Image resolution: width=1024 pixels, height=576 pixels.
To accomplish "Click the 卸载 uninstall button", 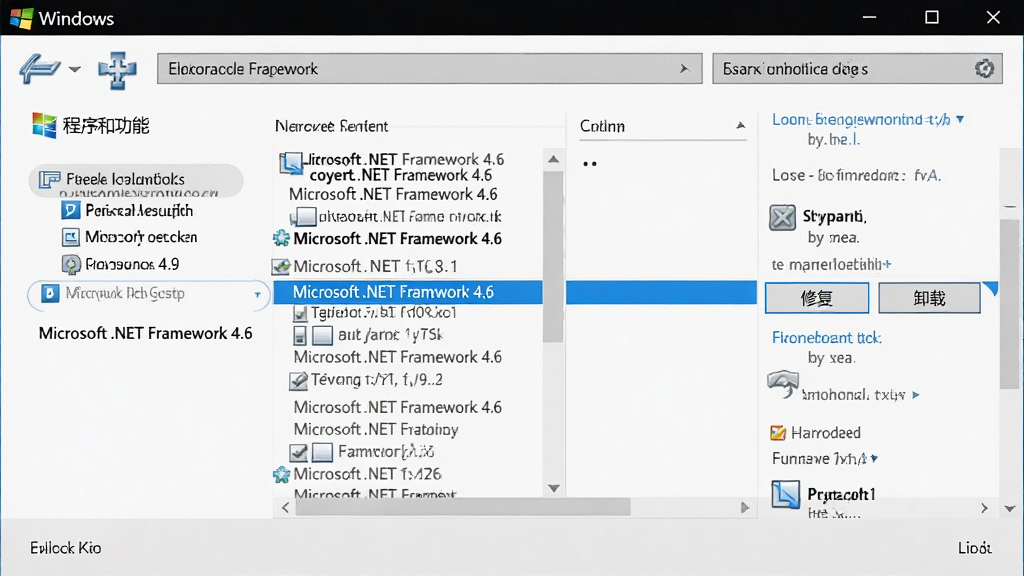I will (929, 298).
